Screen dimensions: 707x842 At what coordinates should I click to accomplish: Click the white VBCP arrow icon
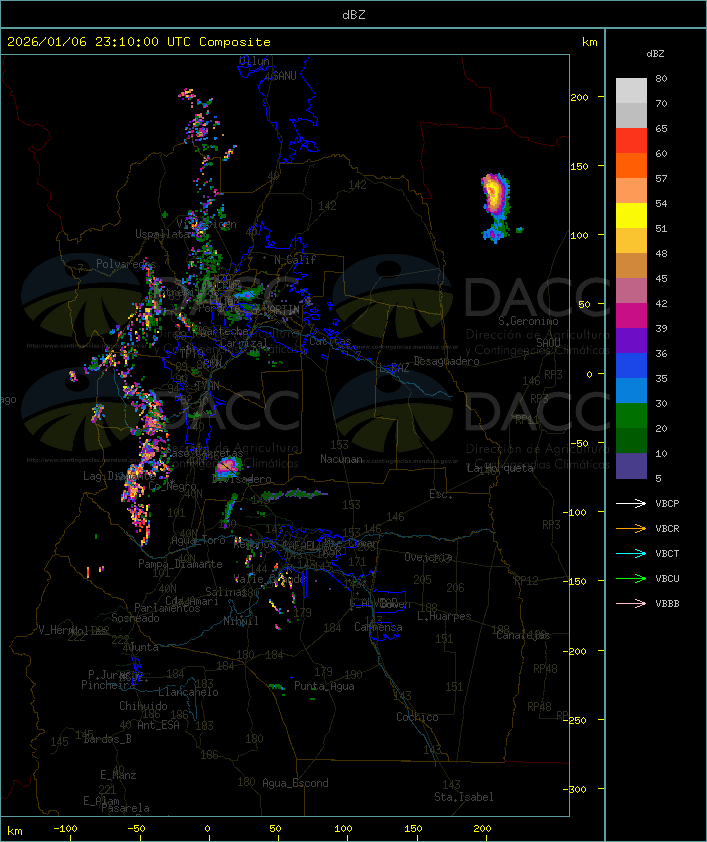point(631,503)
